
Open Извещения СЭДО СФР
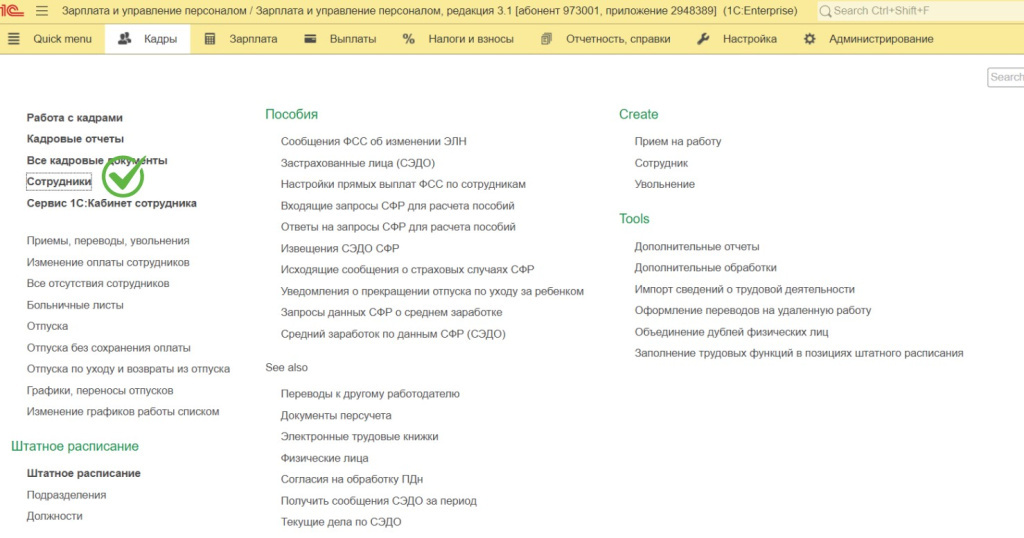click(x=340, y=248)
